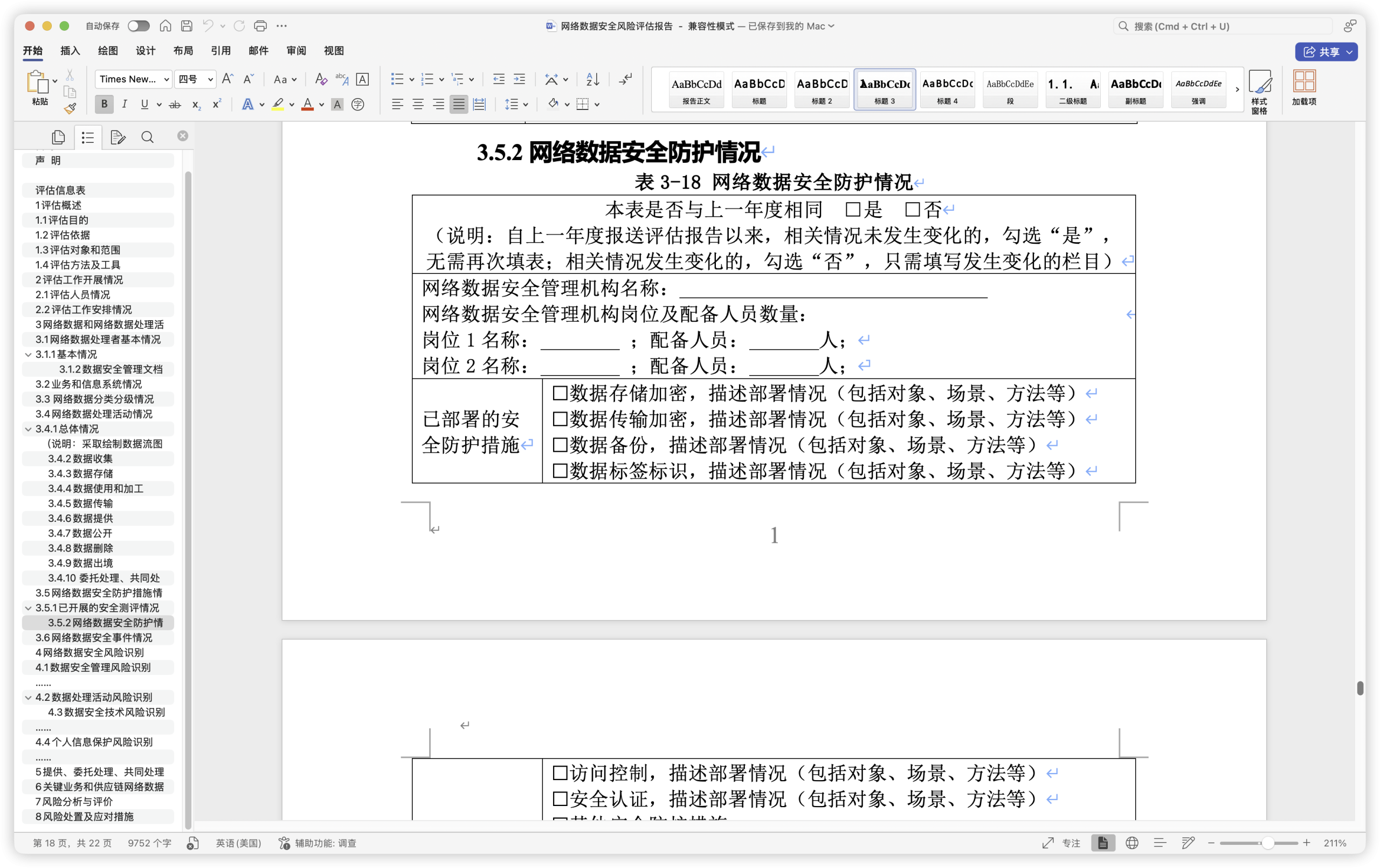The height and width of the screenshot is (868, 1380).
Task: Open the font name dropdown
Action: tap(166, 79)
